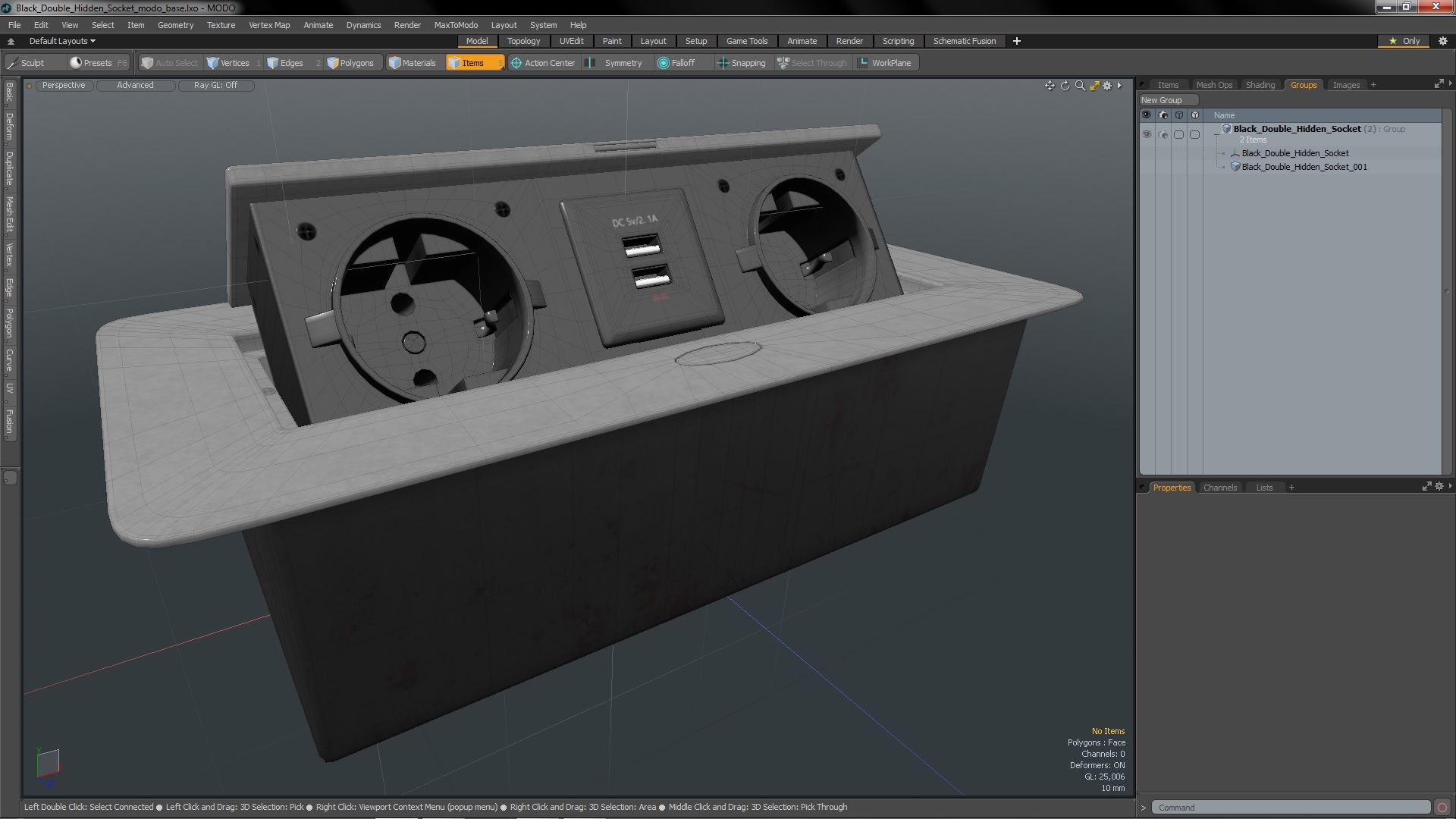Open the MaxToModo menu
The image size is (1456, 819).
click(456, 25)
